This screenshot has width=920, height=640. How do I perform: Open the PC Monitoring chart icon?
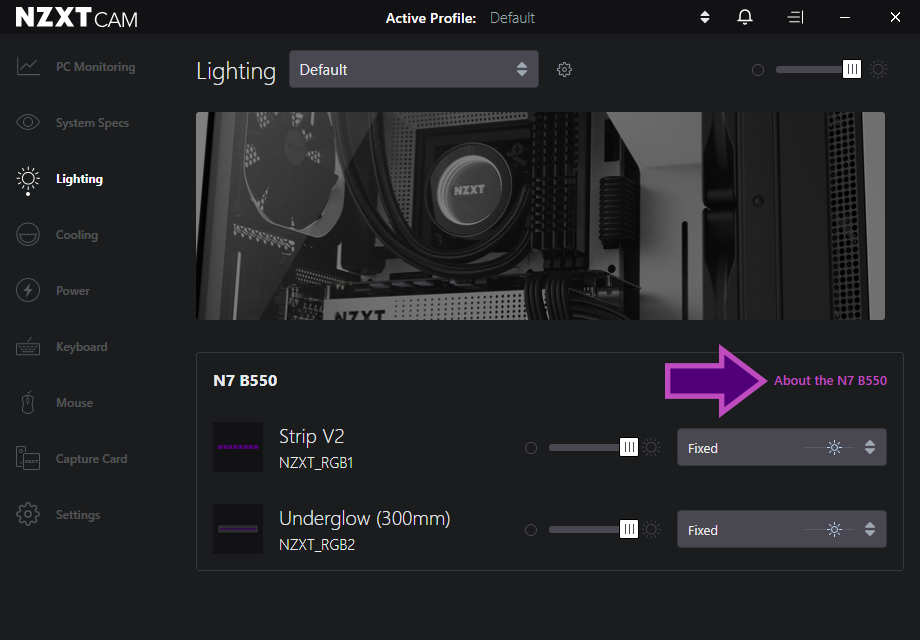tap(28, 66)
